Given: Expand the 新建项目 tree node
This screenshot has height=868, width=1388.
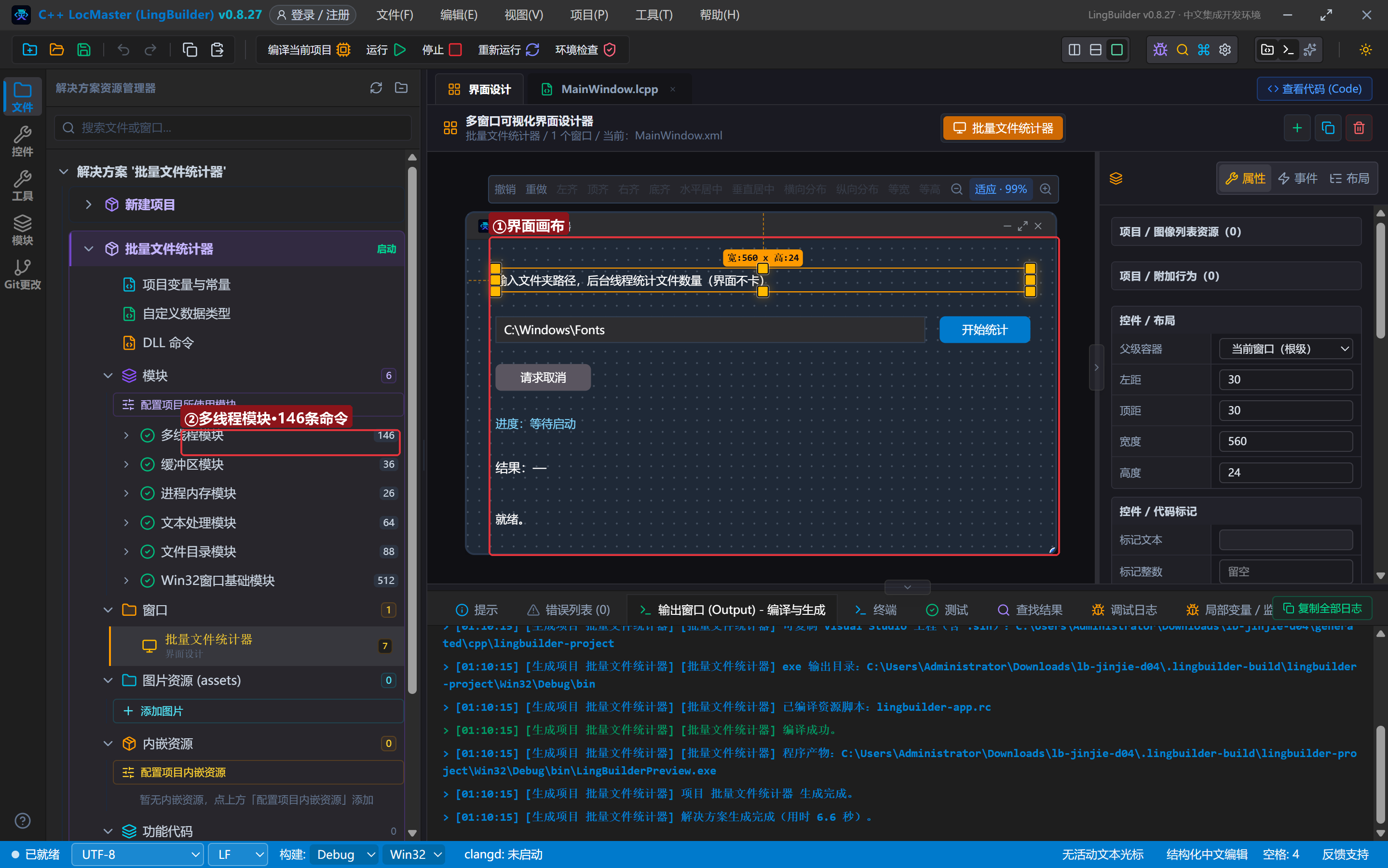Looking at the screenshot, I should pyautogui.click(x=88, y=204).
